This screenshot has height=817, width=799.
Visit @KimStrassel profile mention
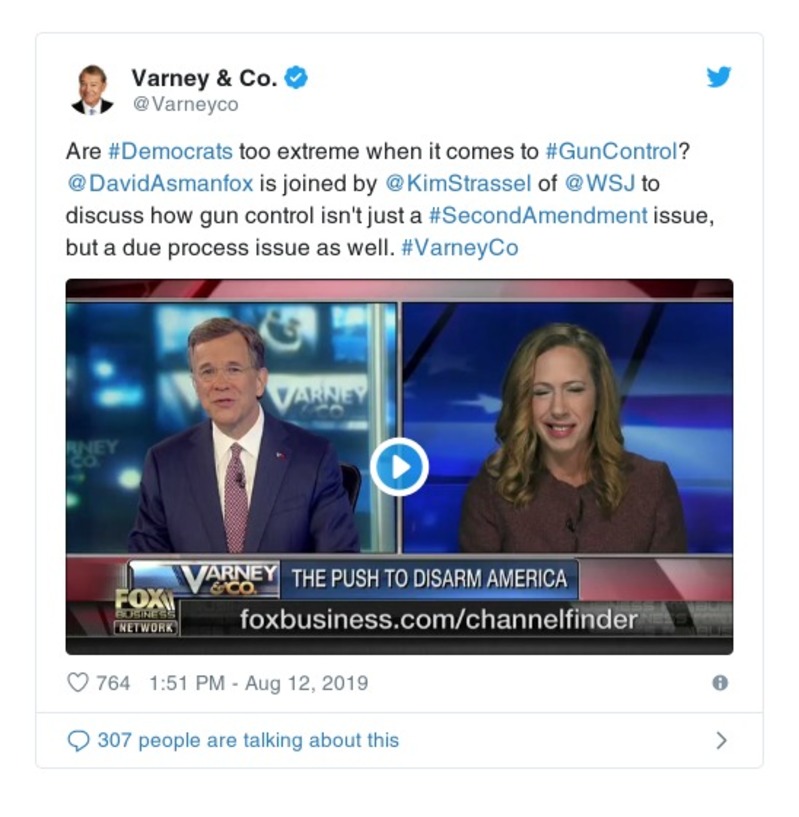tap(459, 183)
